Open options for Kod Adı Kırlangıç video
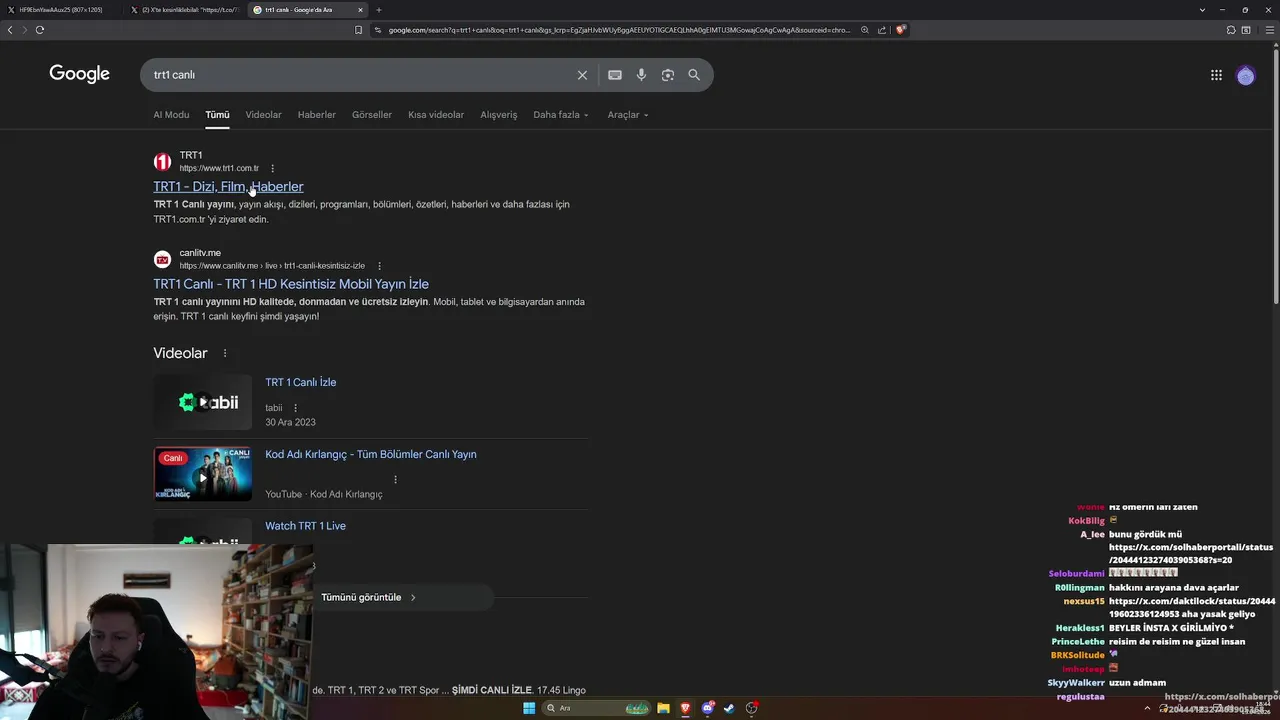 coord(395,480)
